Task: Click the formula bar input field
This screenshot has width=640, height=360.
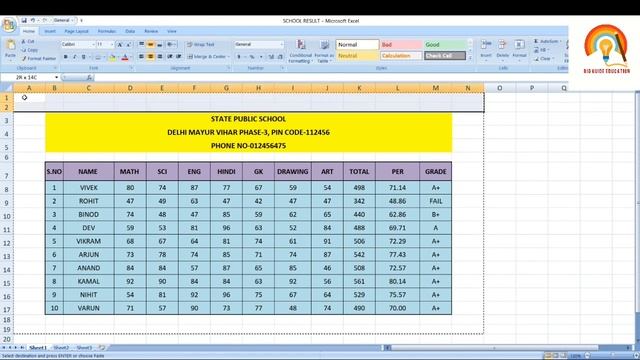Action: [x=331, y=77]
